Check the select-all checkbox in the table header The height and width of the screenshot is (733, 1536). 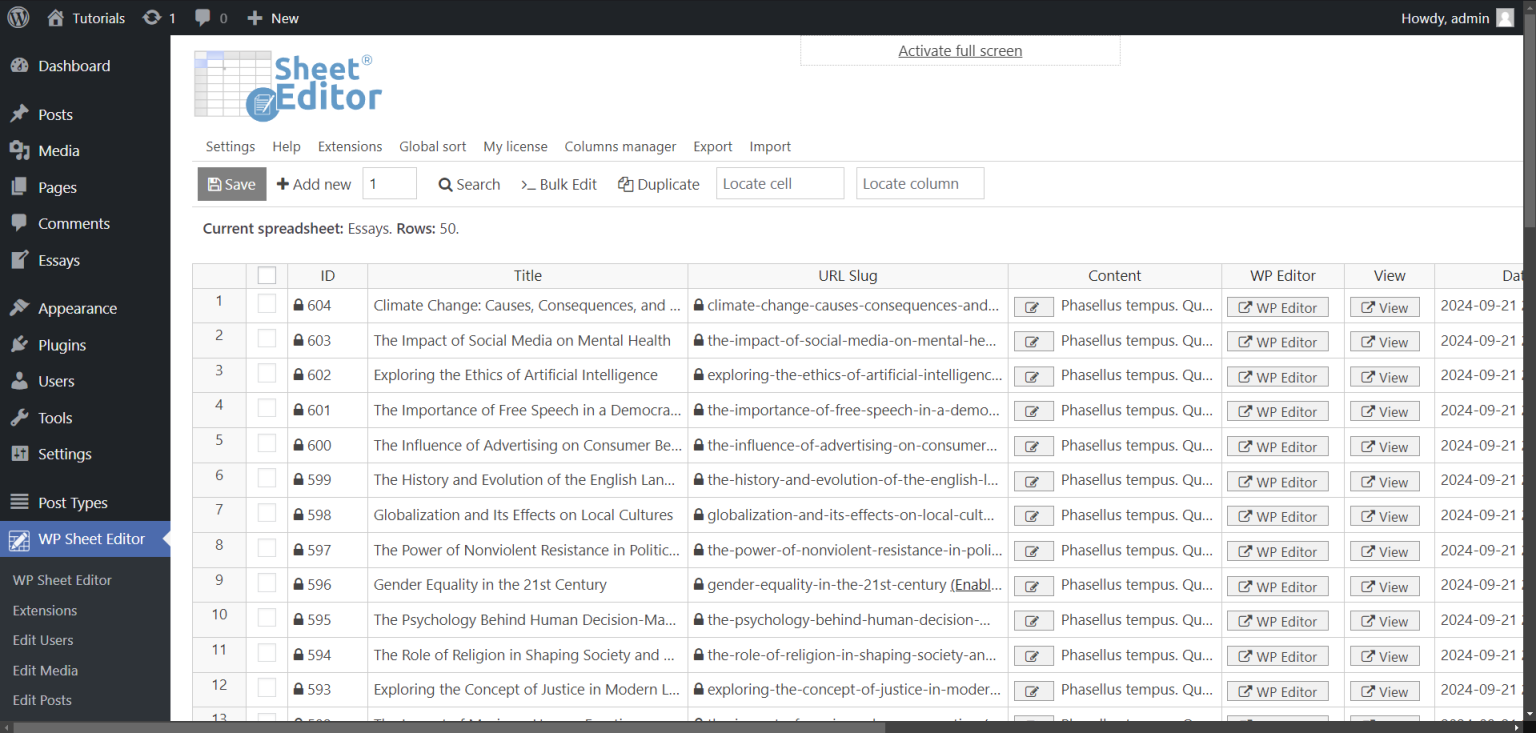pos(266,275)
